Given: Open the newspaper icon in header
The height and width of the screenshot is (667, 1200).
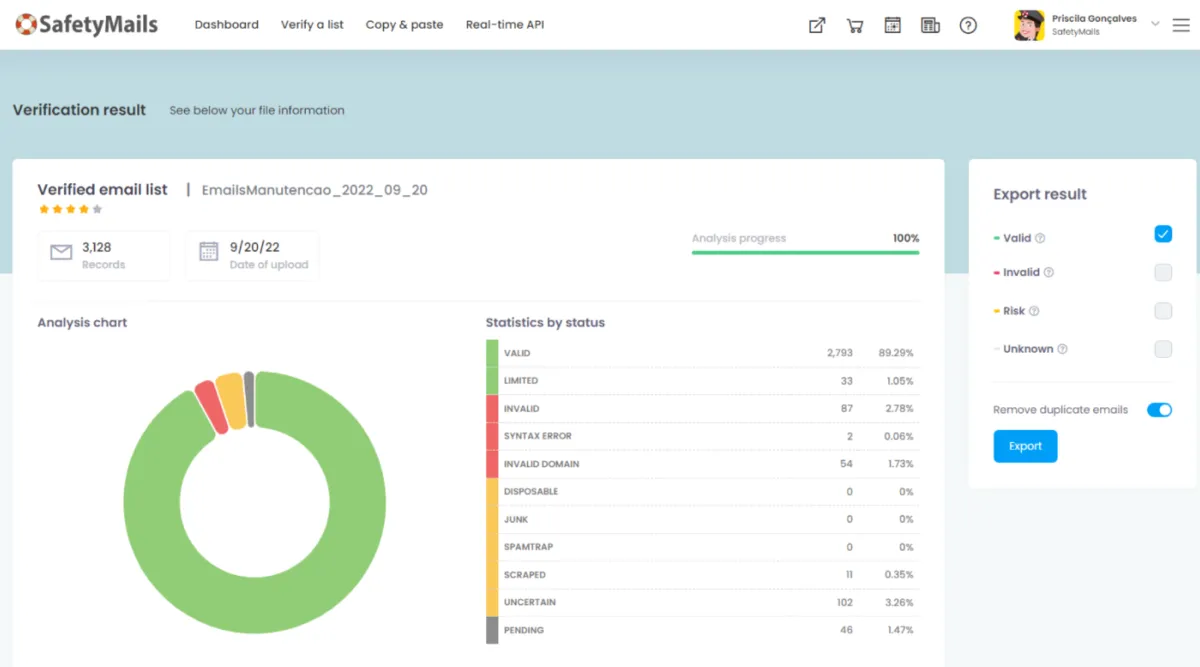Looking at the screenshot, I should tap(930, 26).
